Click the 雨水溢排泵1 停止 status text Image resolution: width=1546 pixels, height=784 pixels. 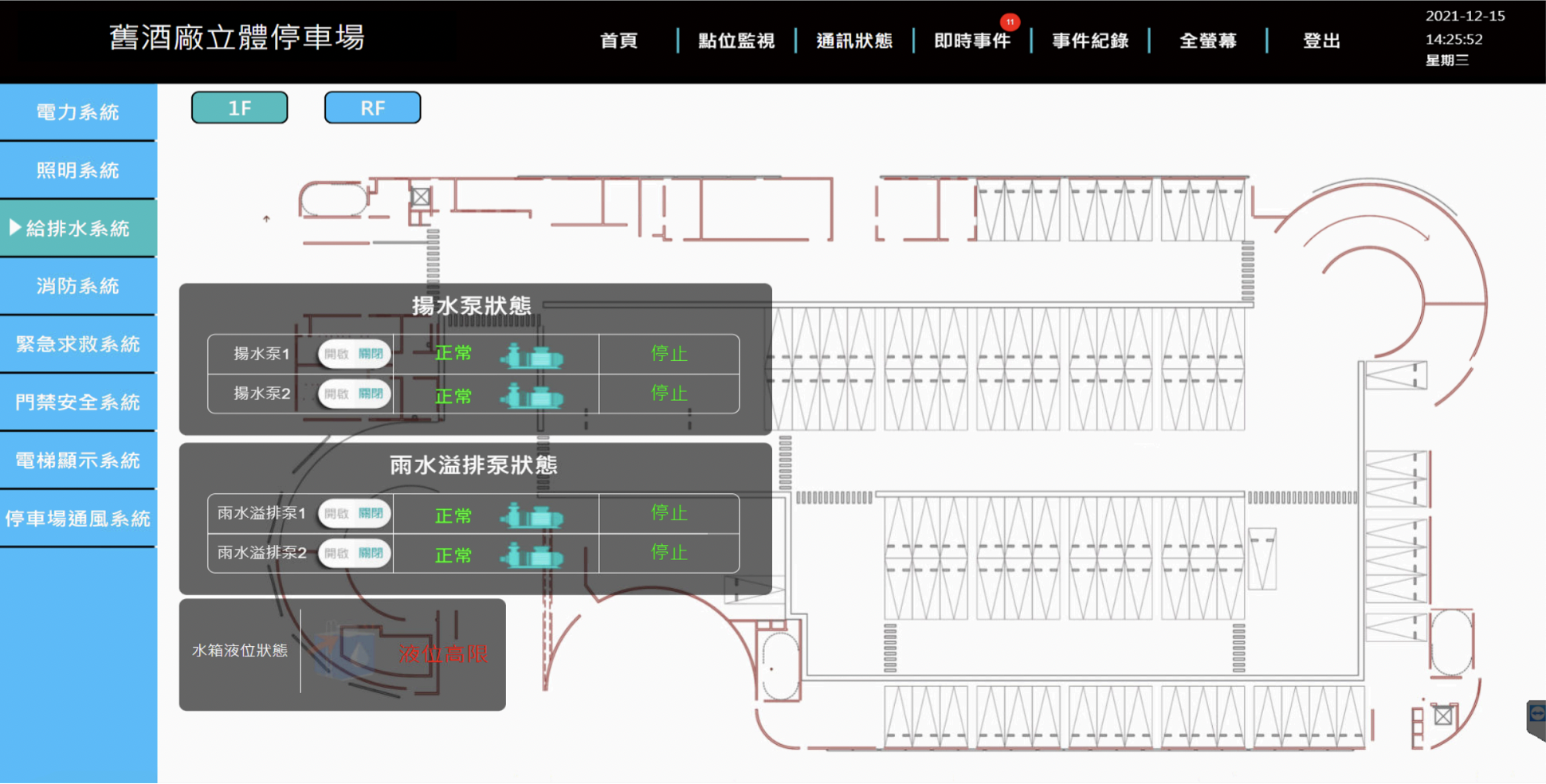point(669,512)
